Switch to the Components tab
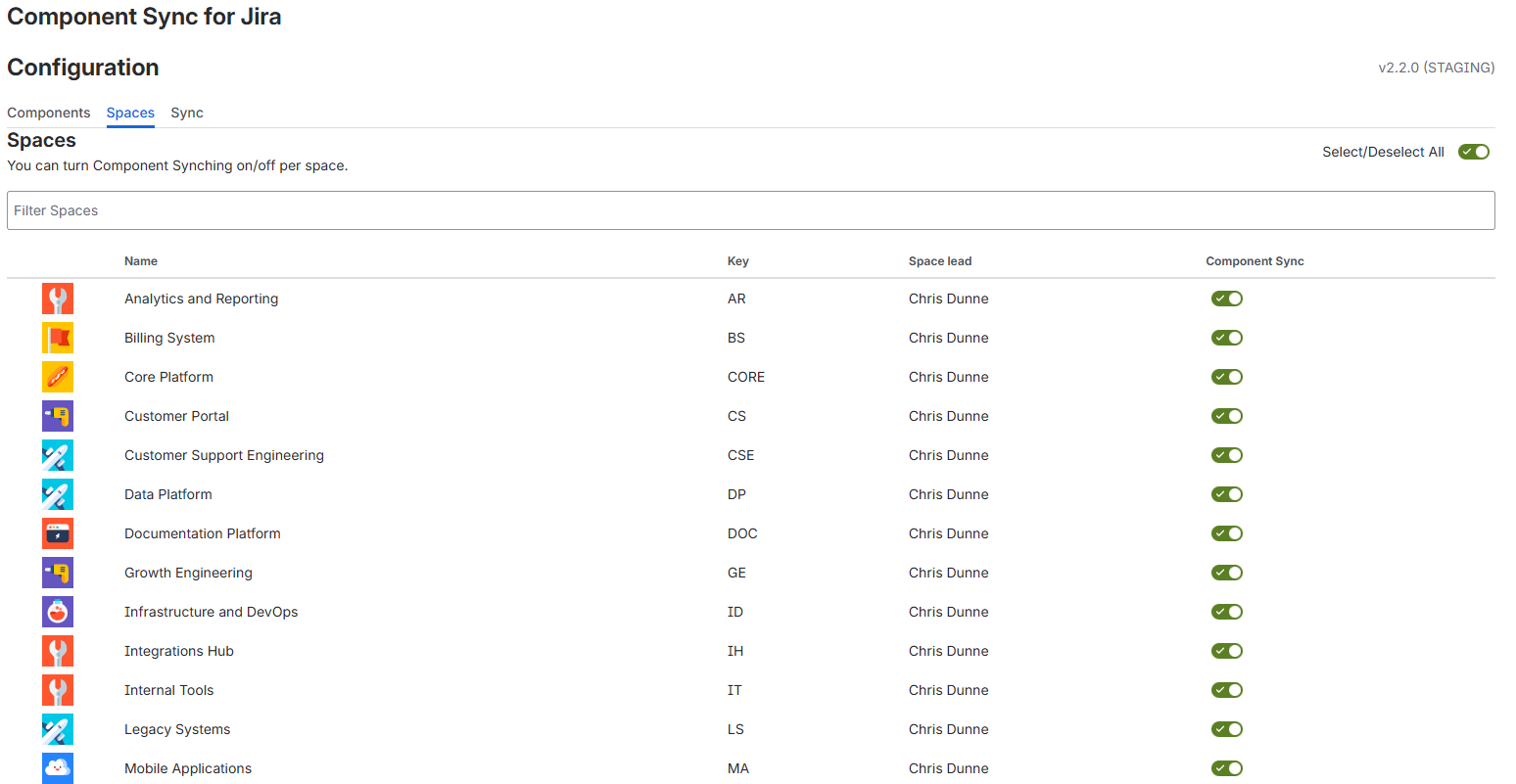The width and height of the screenshot is (1516, 784). coord(48,113)
